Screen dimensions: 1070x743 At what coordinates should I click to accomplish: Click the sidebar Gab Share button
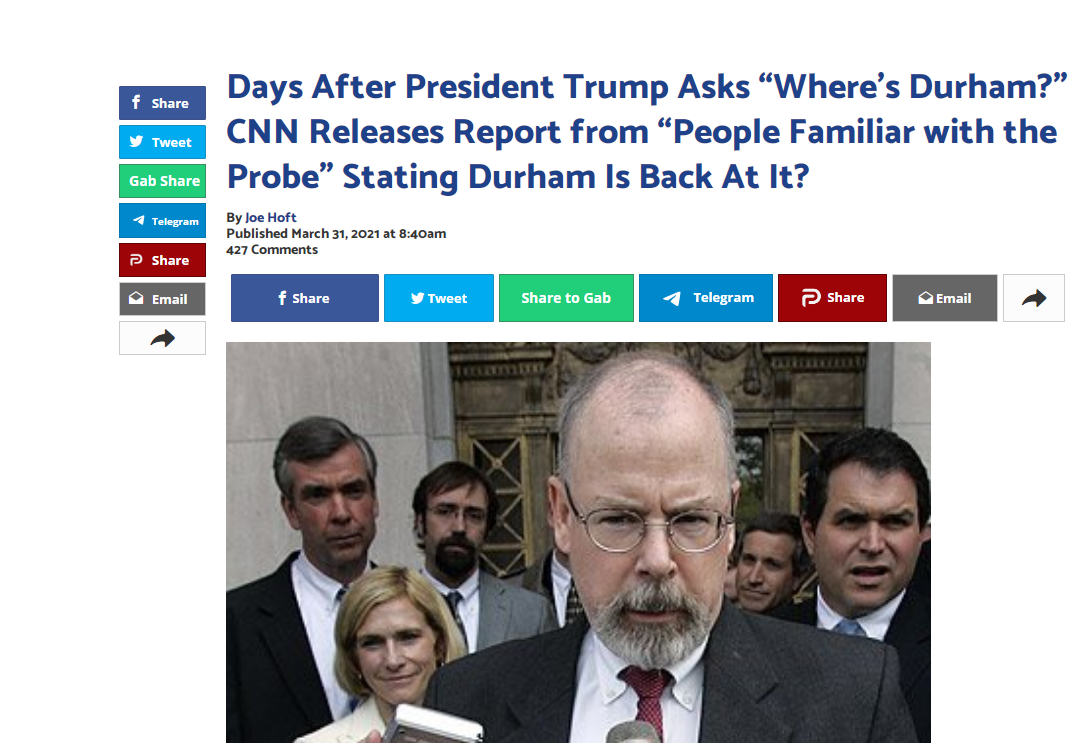[x=162, y=181]
